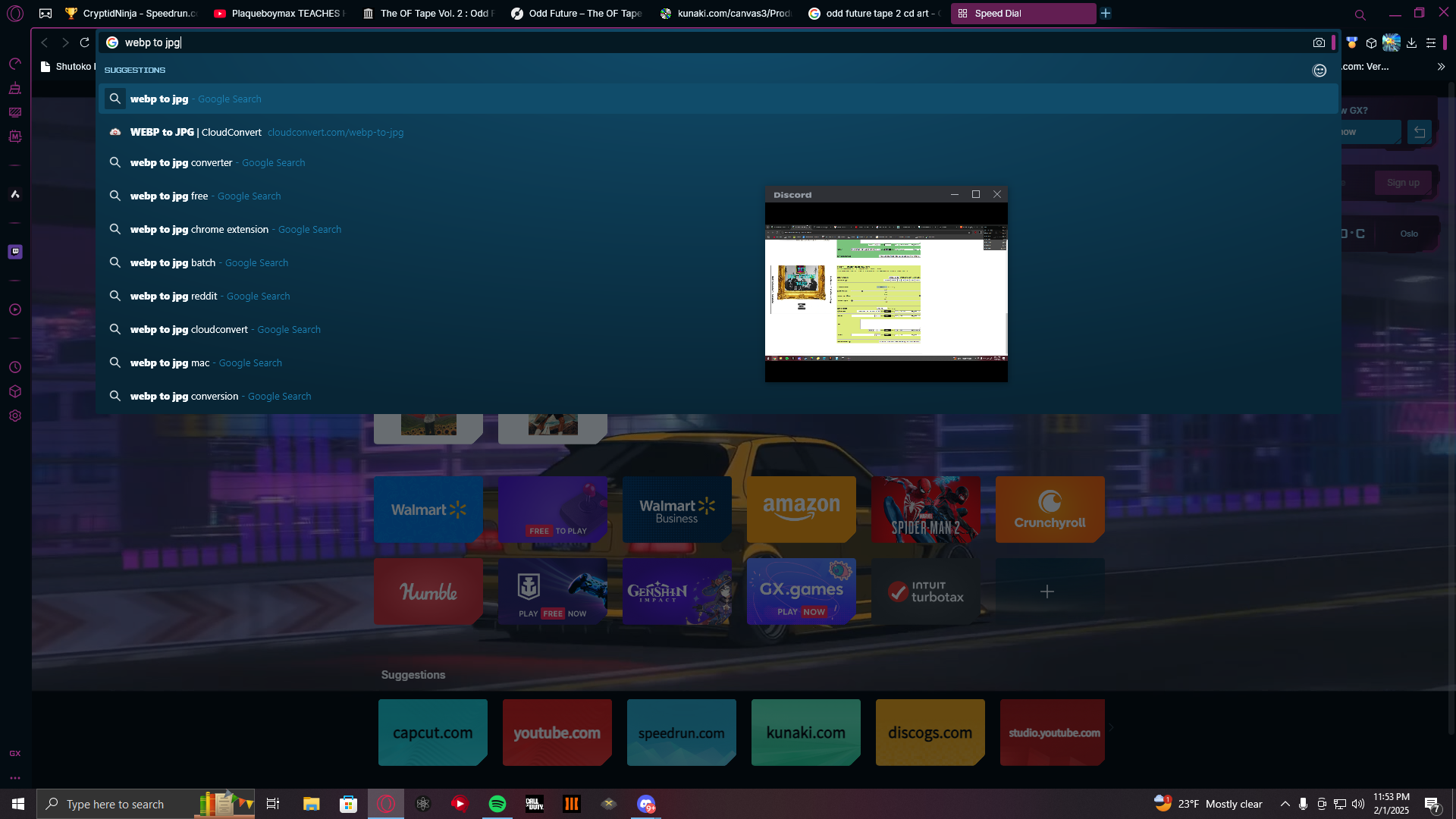
Task: Select 'webp to jpg converter' suggestion
Action: click(182, 163)
